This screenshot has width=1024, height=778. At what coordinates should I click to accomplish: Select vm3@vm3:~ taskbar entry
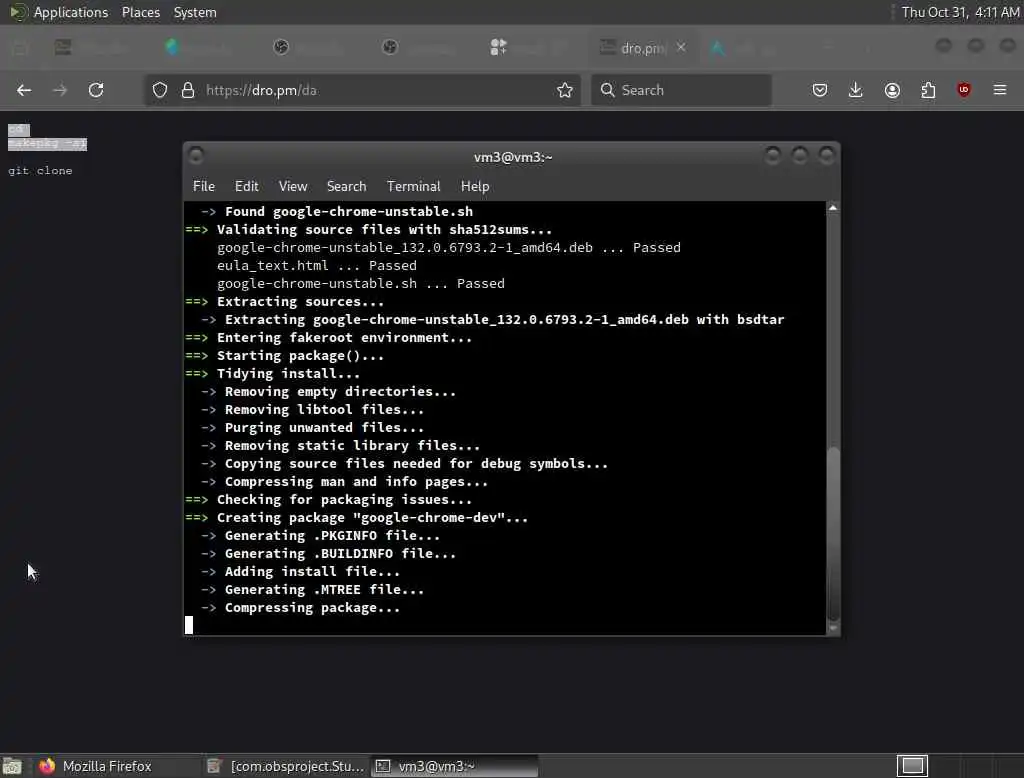(x=455, y=766)
